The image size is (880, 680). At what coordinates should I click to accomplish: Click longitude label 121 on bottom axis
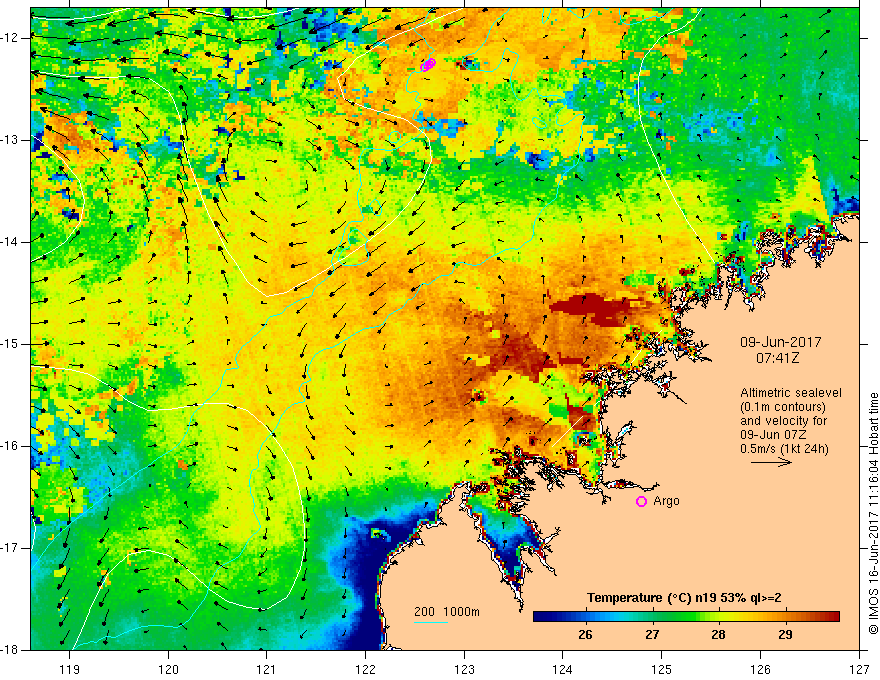coord(267,669)
